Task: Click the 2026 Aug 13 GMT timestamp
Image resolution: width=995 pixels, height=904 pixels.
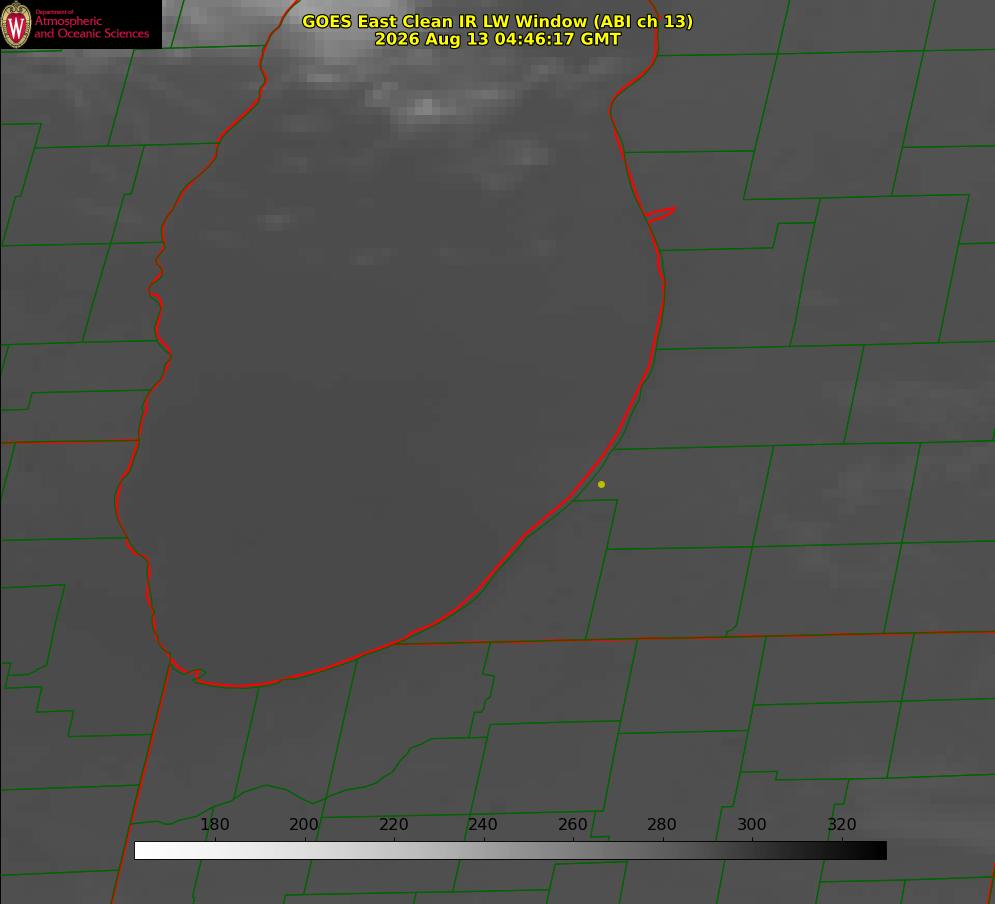Action: pos(497,39)
